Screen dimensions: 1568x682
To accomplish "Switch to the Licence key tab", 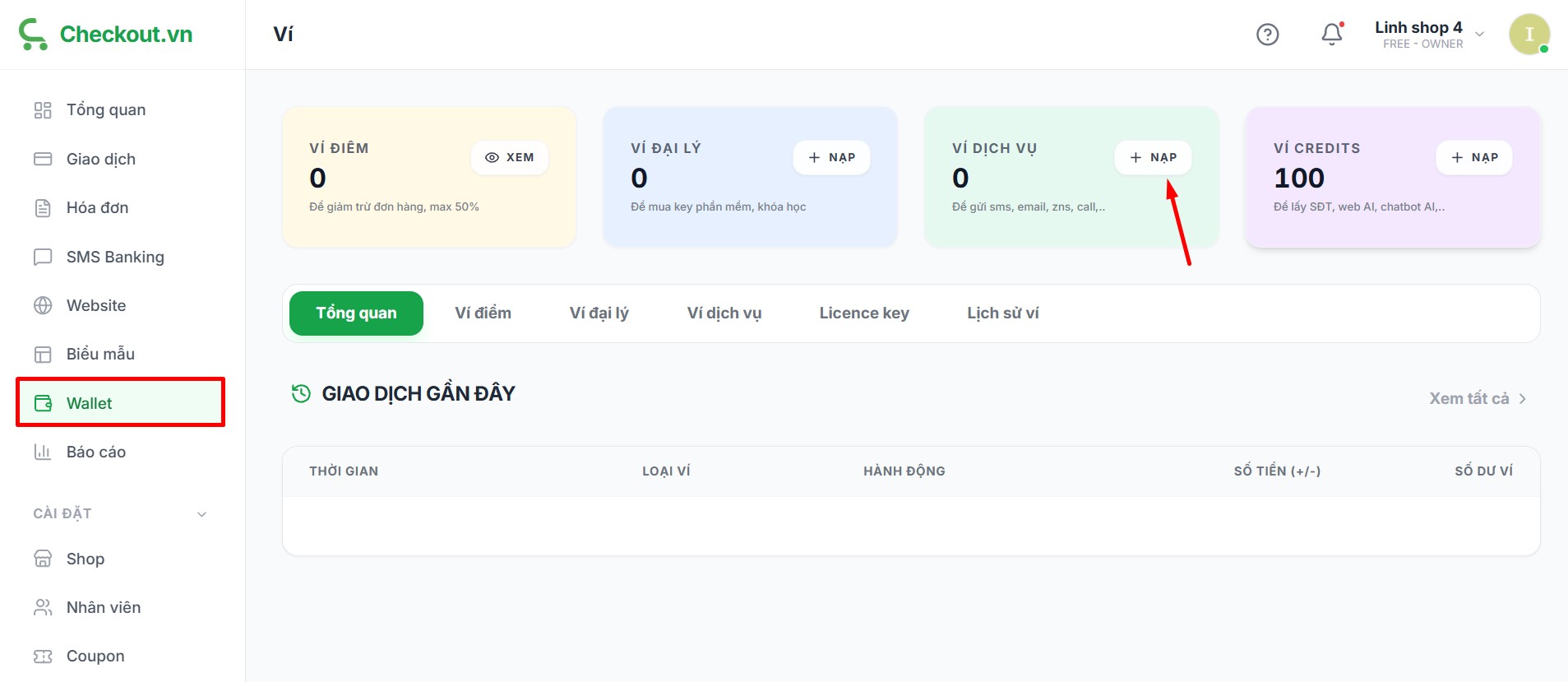I will [x=863, y=313].
